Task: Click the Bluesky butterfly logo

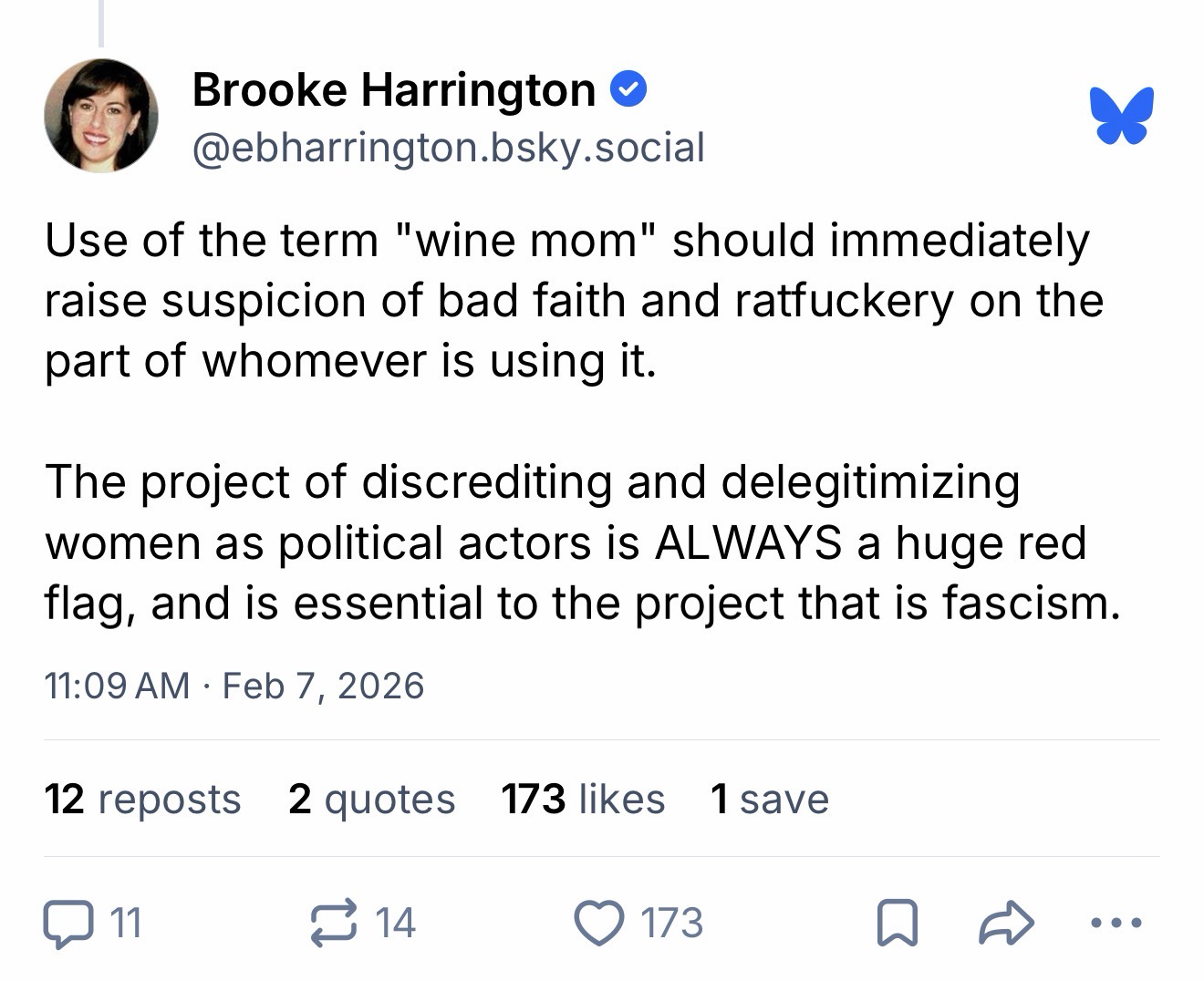Action: pos(1121,116)
